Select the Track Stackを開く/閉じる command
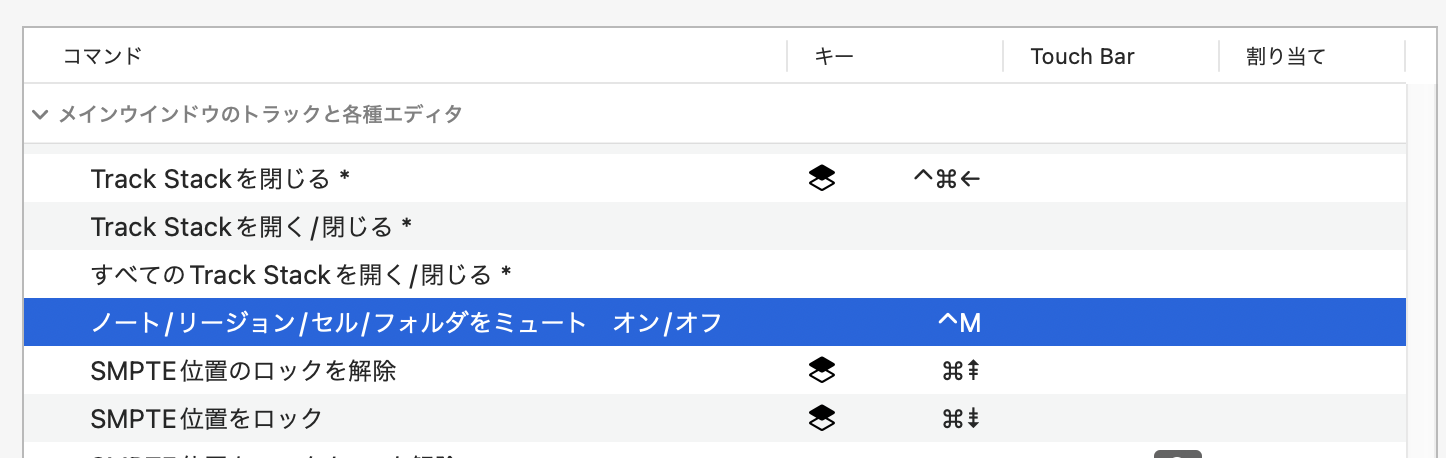Image resolution: width=1446 pixels, height=458 pixels. tap(251, 227)
